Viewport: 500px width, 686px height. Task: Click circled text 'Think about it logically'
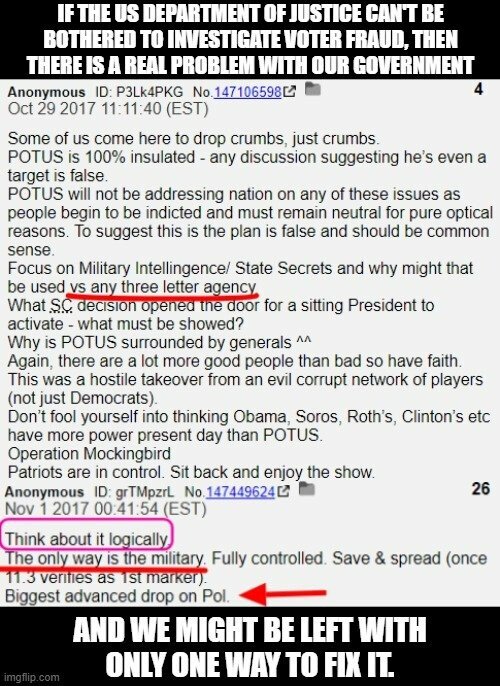87,539
